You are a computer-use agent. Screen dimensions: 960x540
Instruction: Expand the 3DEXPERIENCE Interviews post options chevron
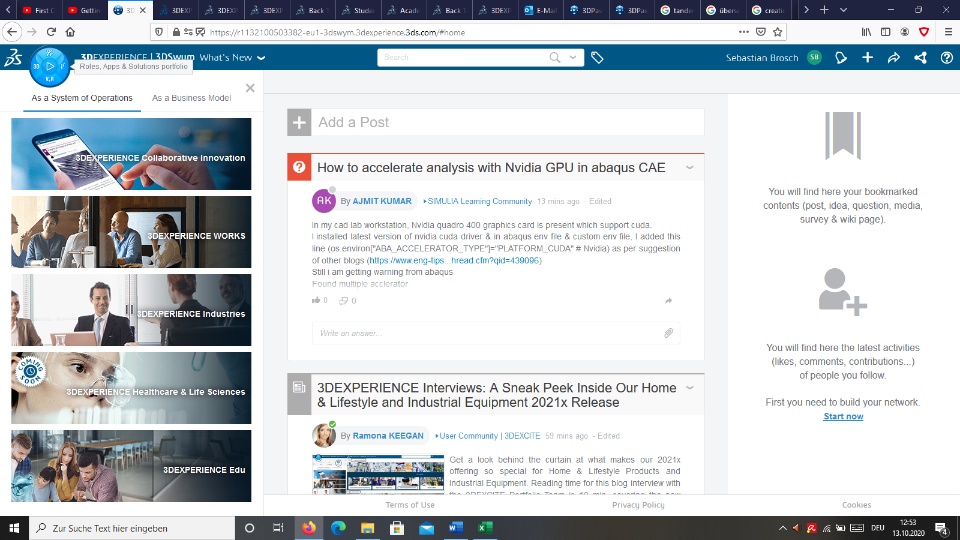(689, 388)
